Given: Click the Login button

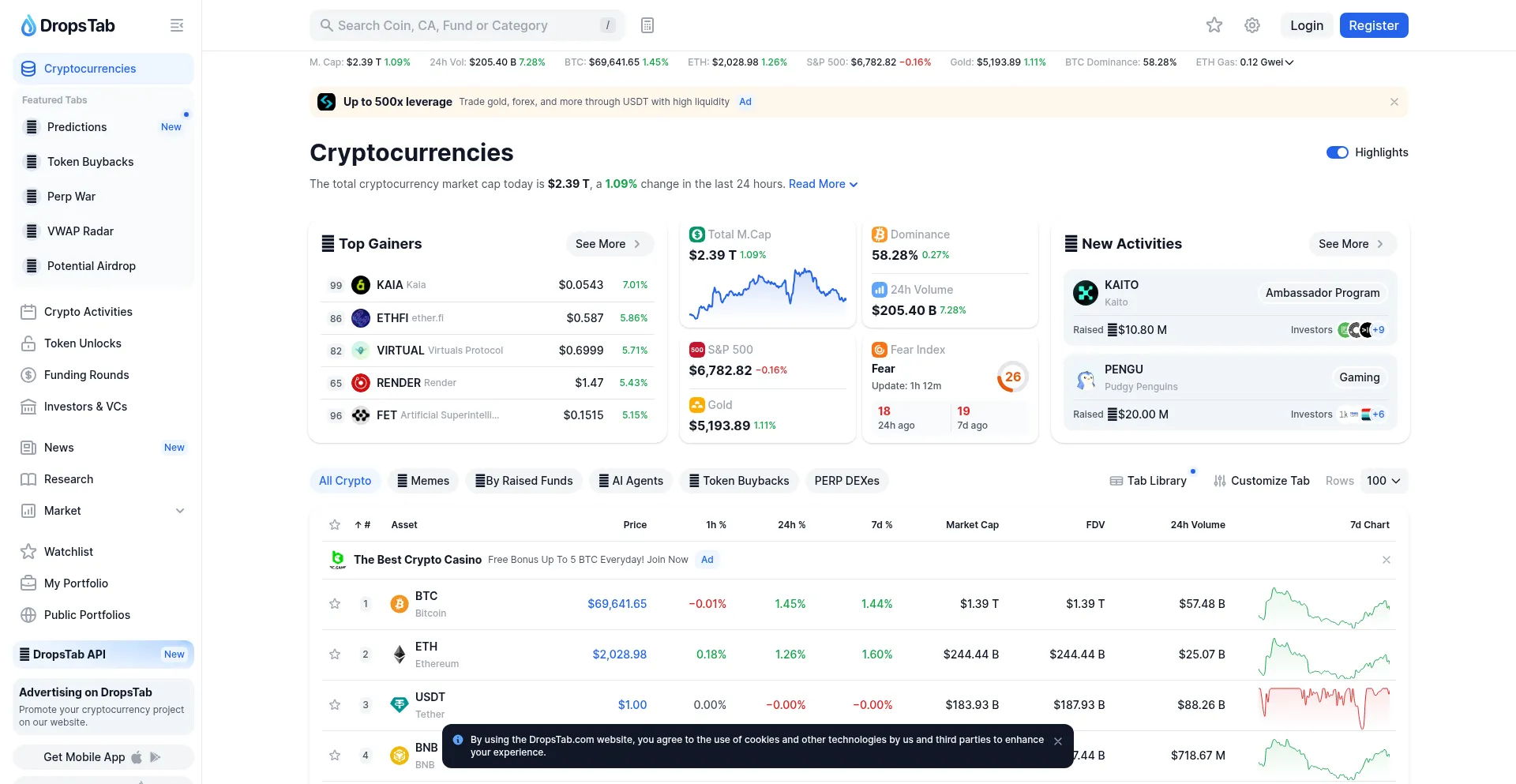Looking at the screenshot, I should [x=1307, y=25].
